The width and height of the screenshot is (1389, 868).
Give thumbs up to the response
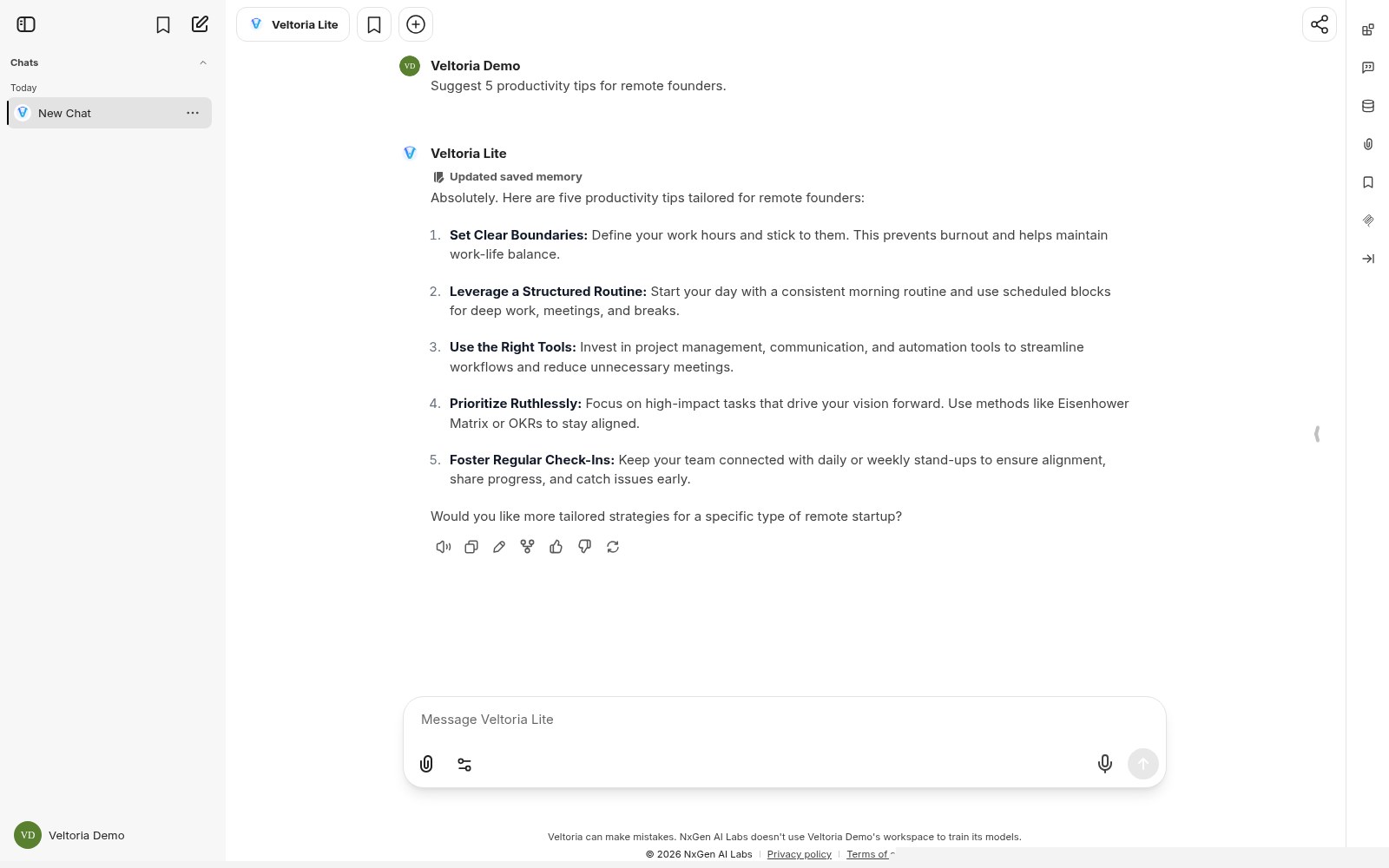[556, 547]
